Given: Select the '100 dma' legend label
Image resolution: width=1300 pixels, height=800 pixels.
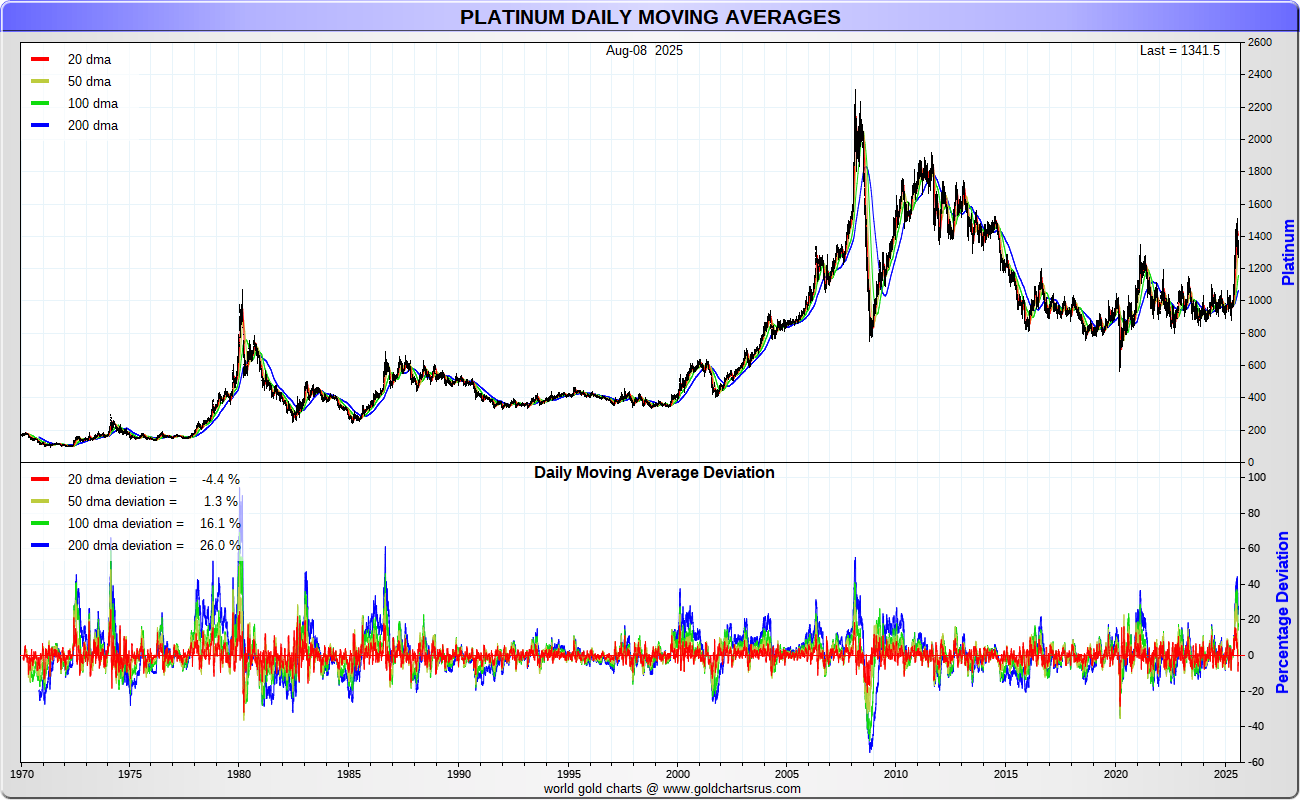Looking at the screenshot, I should (x=93, y=103).
